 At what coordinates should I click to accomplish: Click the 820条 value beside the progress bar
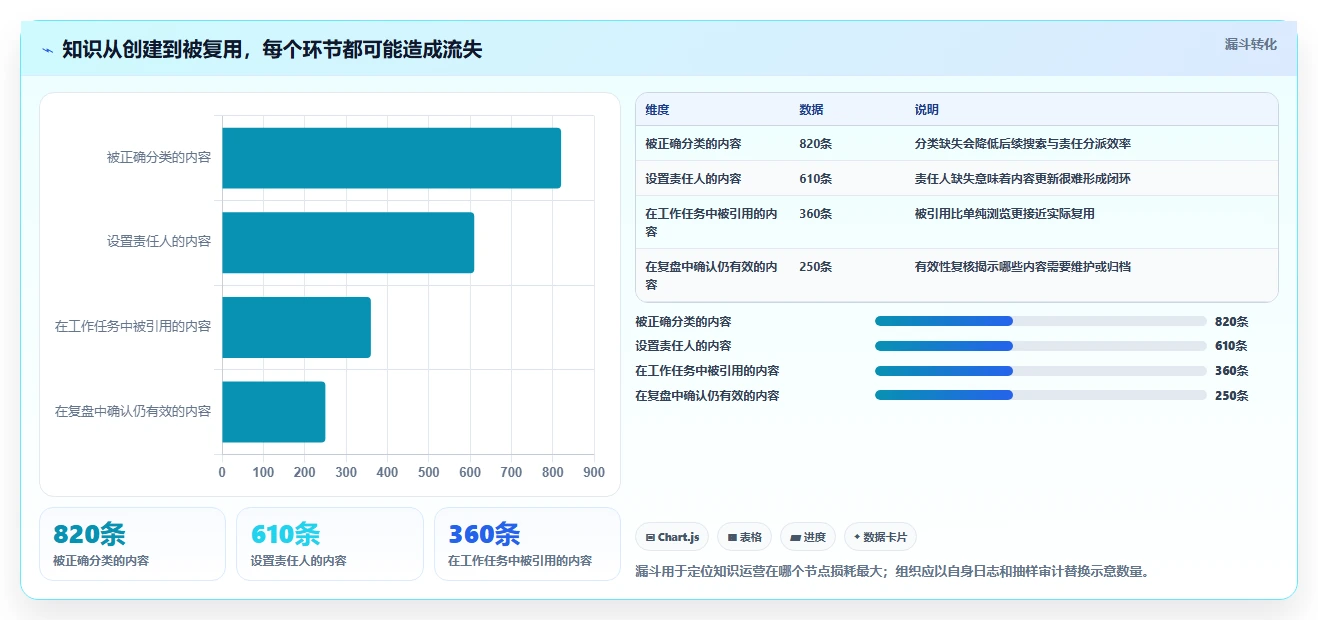click(1231, 322)
